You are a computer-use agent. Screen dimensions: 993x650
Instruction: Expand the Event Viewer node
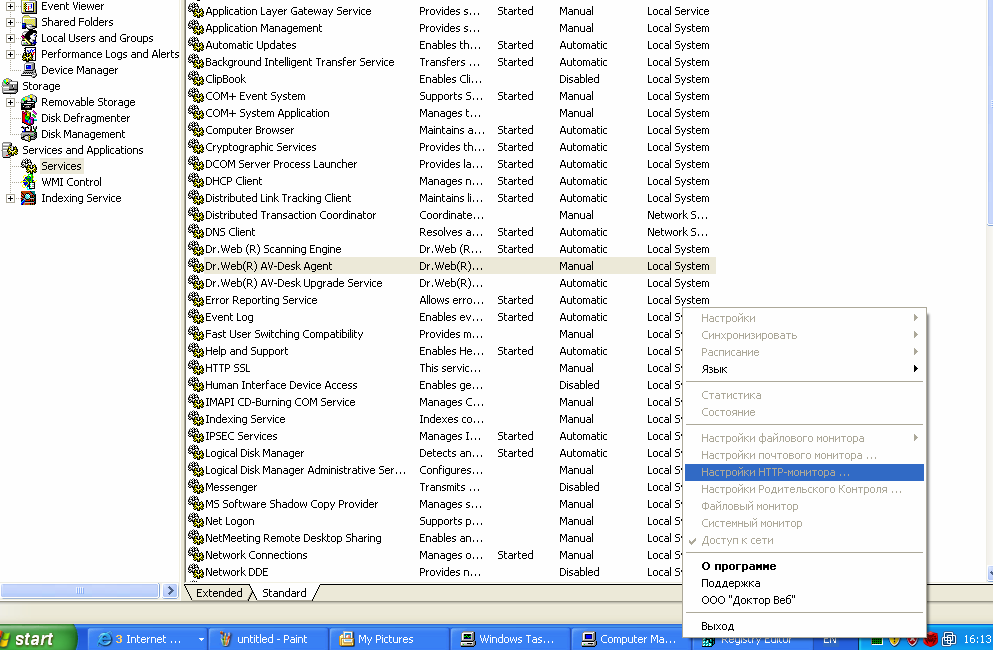pyautogui.click(x=10, y=6)
